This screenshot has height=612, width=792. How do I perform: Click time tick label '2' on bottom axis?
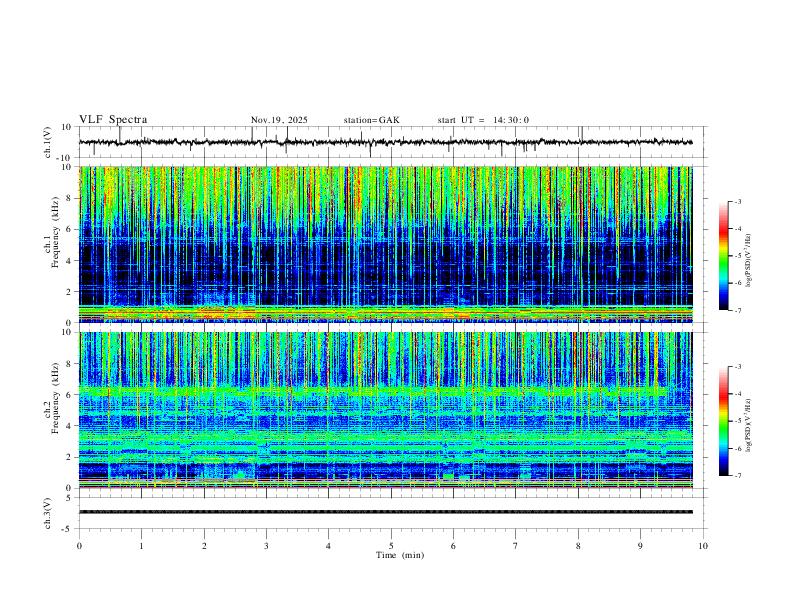204,546
